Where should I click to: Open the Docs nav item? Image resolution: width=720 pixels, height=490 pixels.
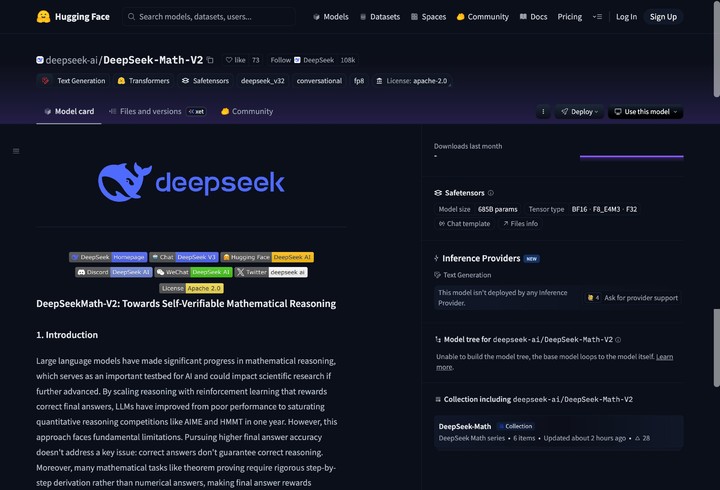point(533,17)
